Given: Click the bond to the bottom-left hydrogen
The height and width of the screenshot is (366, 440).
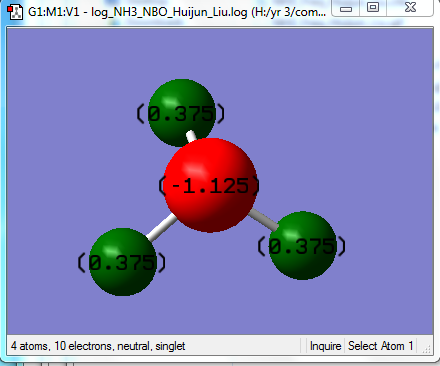Looking at the screenshot, I should (x=162, y=227).
